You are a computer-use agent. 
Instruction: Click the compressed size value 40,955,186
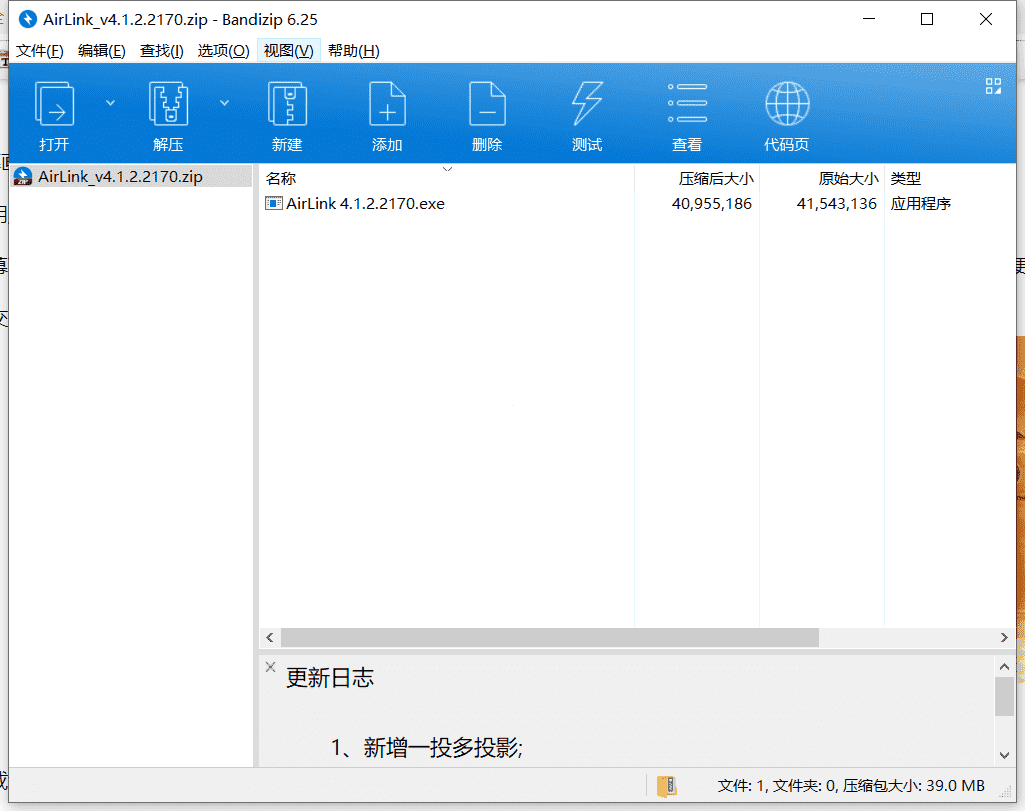pyautogui.click(x=711, y=204)
